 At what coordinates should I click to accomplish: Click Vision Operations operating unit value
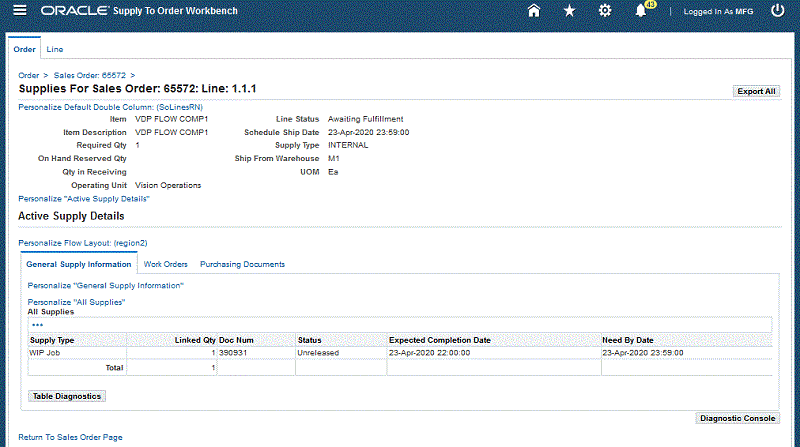coord(168,185)
